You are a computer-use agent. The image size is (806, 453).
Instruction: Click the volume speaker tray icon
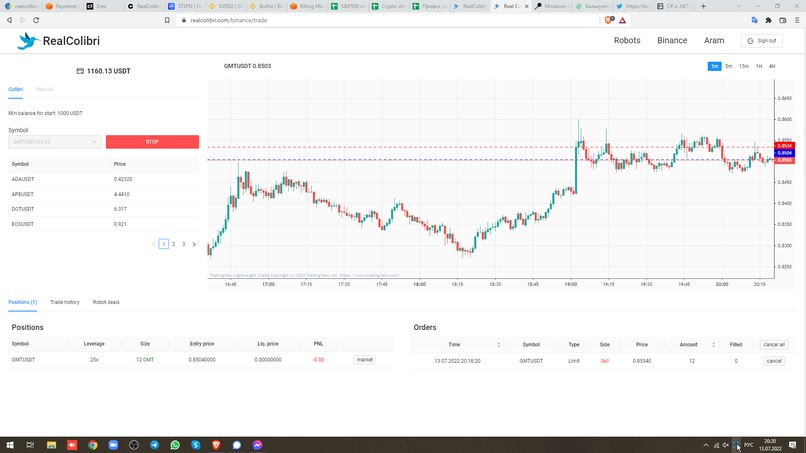coord(726,445)
